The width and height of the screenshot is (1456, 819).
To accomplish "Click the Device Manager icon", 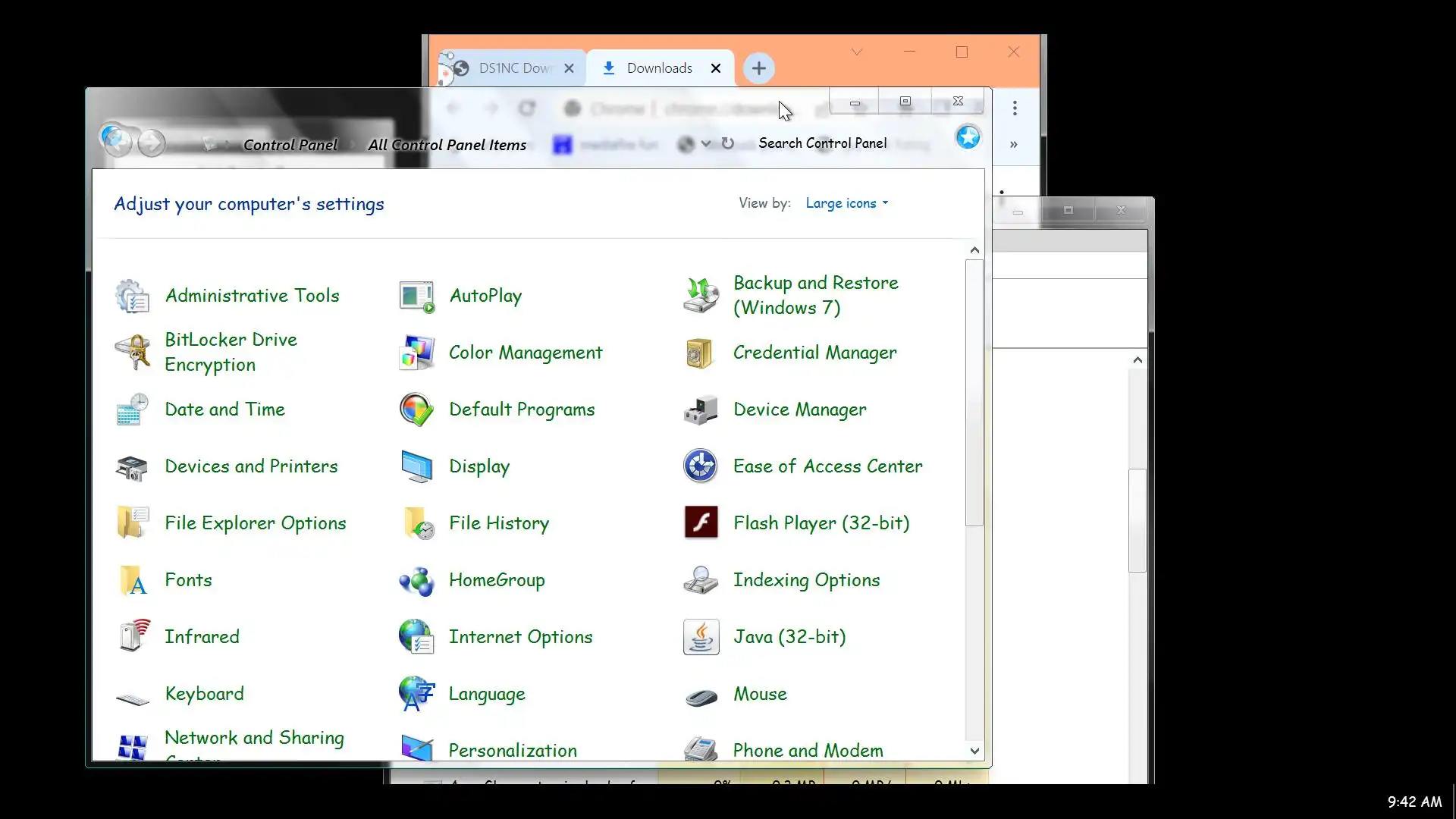I will coord(700,409).
